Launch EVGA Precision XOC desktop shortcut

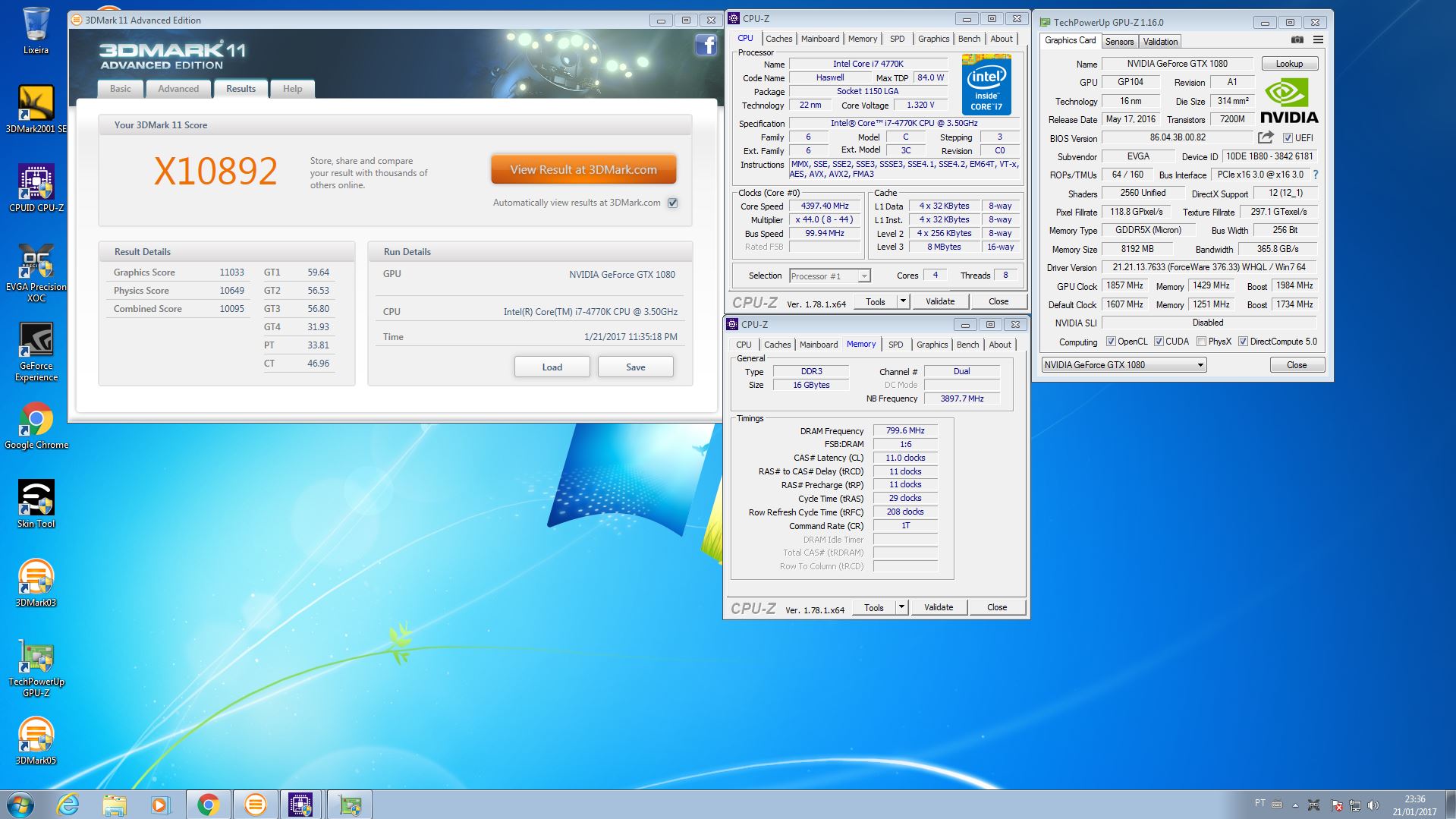click(x=36, y=272)
